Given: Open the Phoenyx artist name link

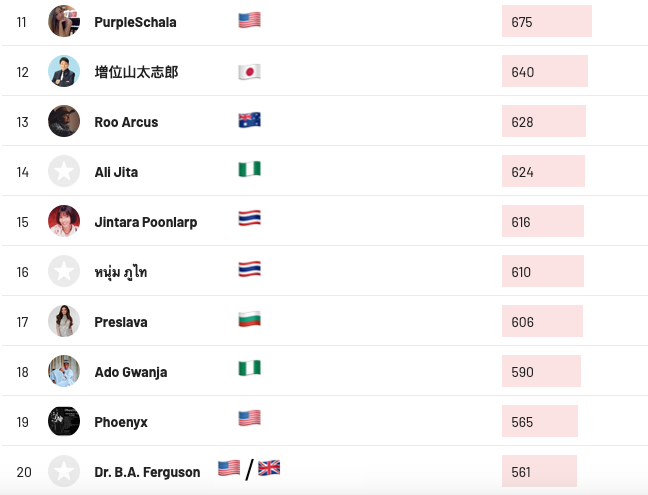Looking at the screenshot, I should point(121,422).
